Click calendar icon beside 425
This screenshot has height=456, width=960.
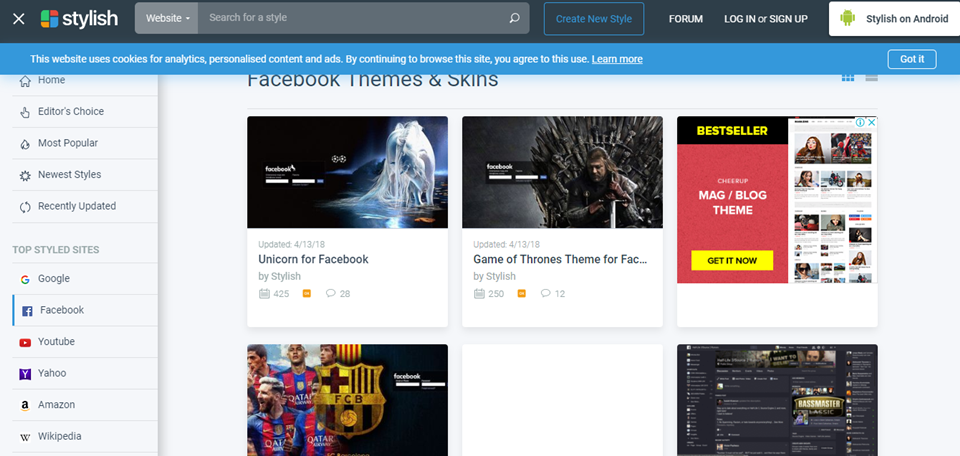264,294
